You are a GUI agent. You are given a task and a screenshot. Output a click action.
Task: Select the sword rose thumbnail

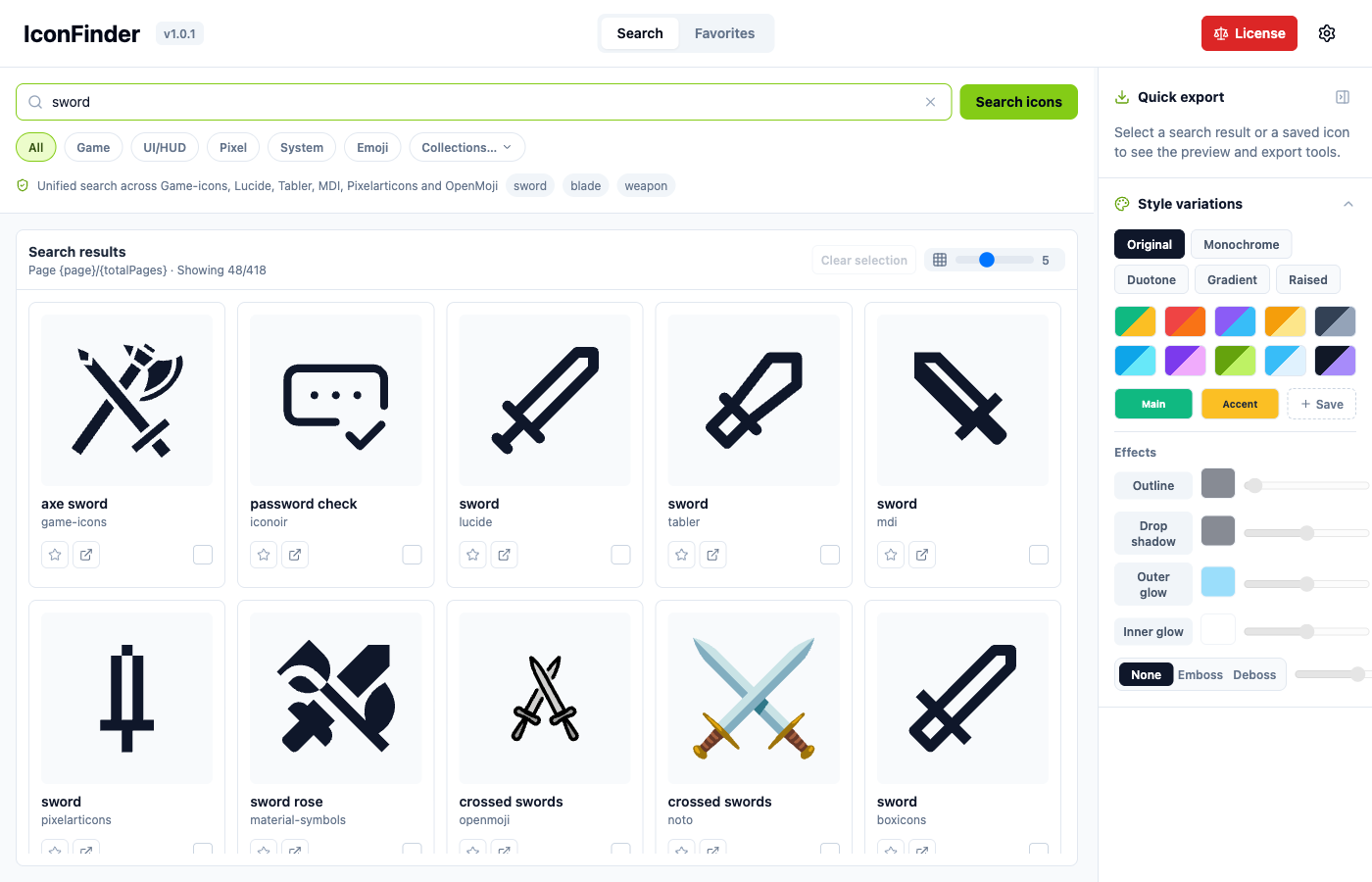(x=336, y=698)
